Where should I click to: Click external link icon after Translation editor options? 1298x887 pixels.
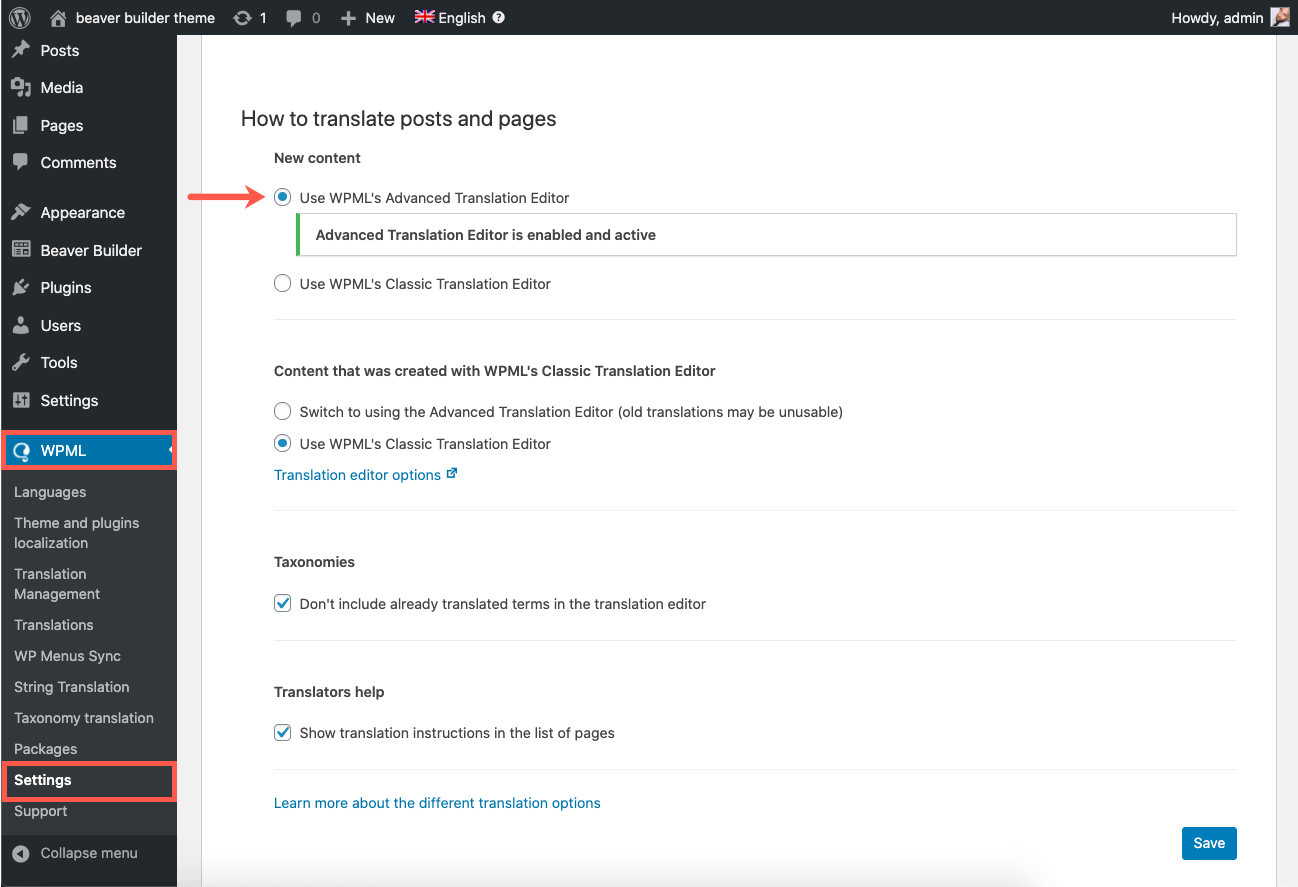tap(452, 474)
